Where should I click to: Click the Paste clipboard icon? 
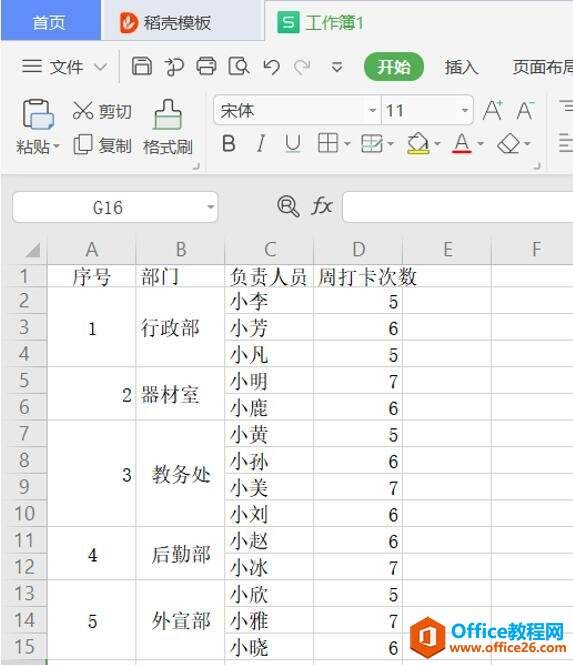(38, 115)
